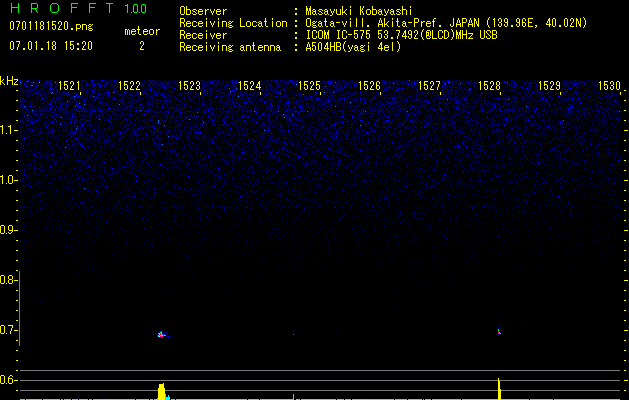Click the Receiving antenna field label
Image resolution: width=629 pixels, height=400 pixels.
(230, 47)
